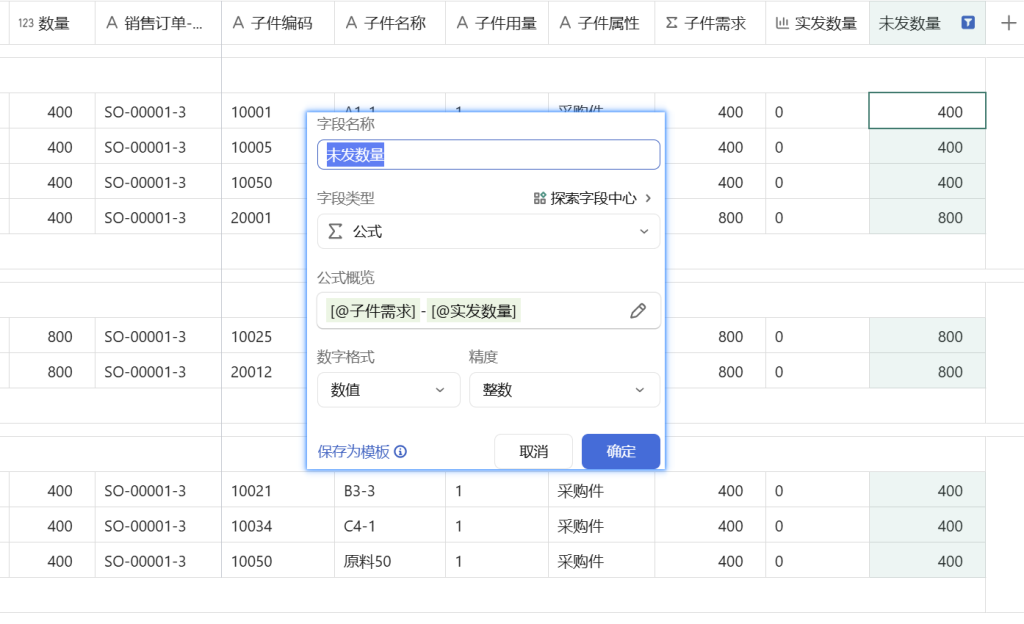The image size is (1024, 624).
Task: Click the pencil icon to edit formula
Action: [x=638, y=311]
